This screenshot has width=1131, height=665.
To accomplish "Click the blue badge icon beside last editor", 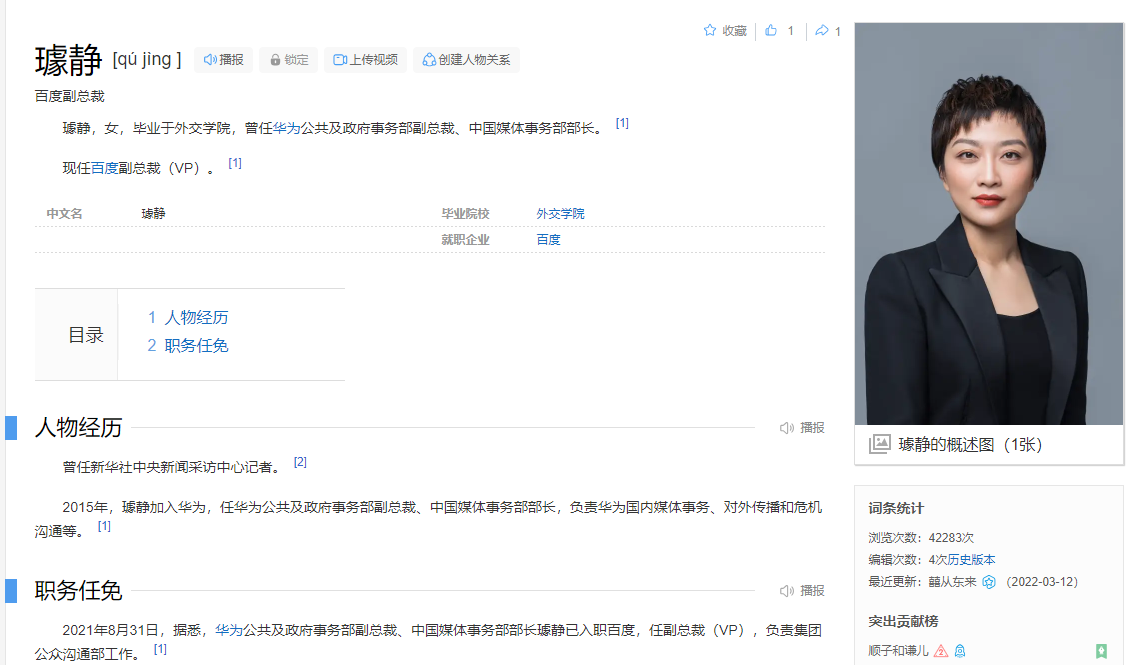I will pos(989,582).
